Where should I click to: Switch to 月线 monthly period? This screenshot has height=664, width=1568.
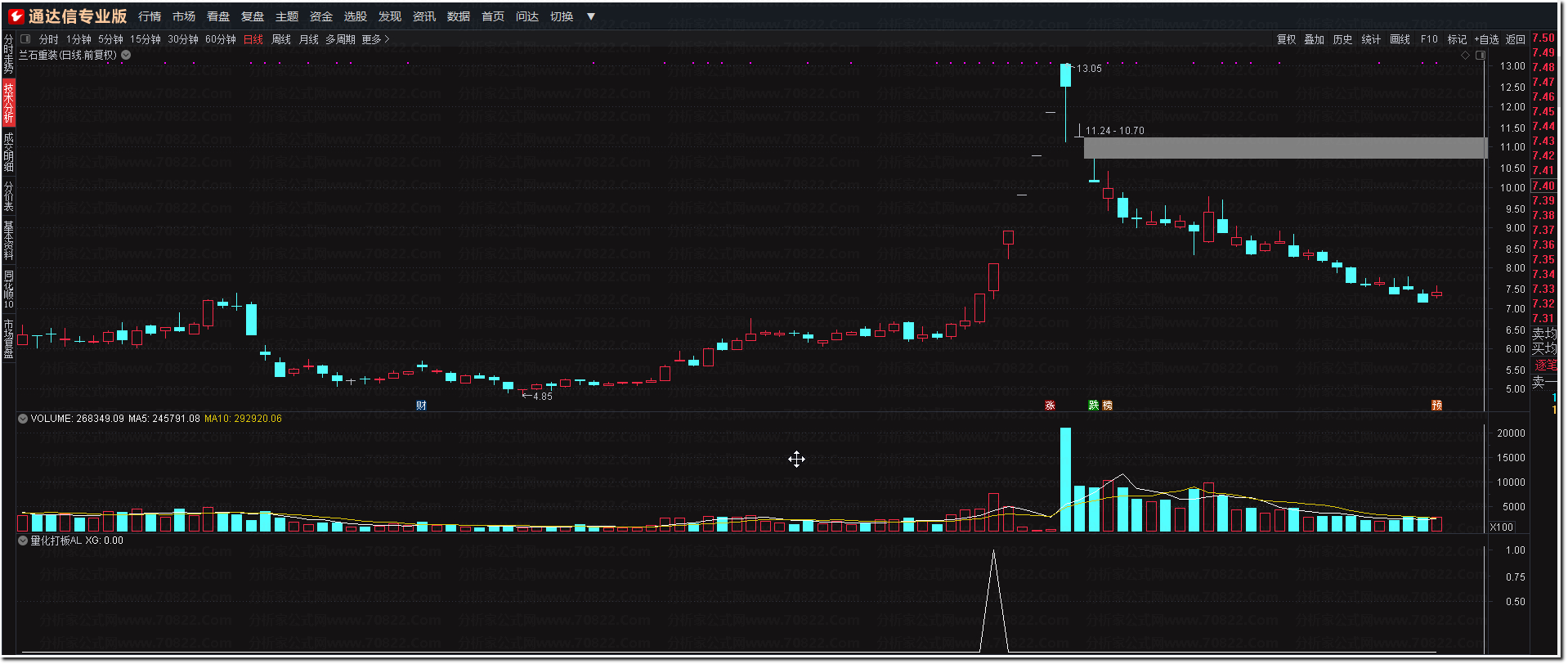pyautogui.click(x=309, y=39)
